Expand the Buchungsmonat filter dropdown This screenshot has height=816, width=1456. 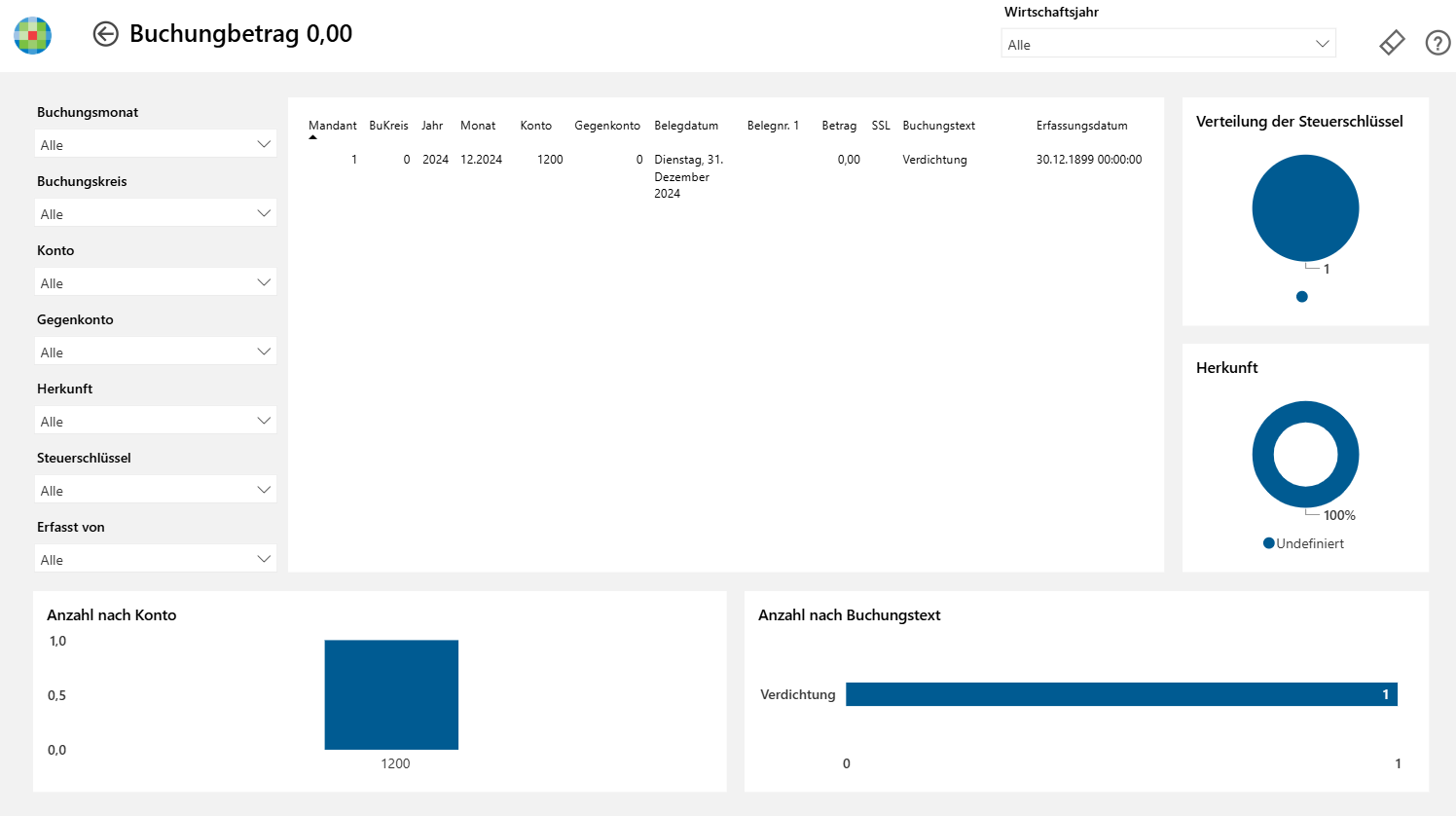156,144
